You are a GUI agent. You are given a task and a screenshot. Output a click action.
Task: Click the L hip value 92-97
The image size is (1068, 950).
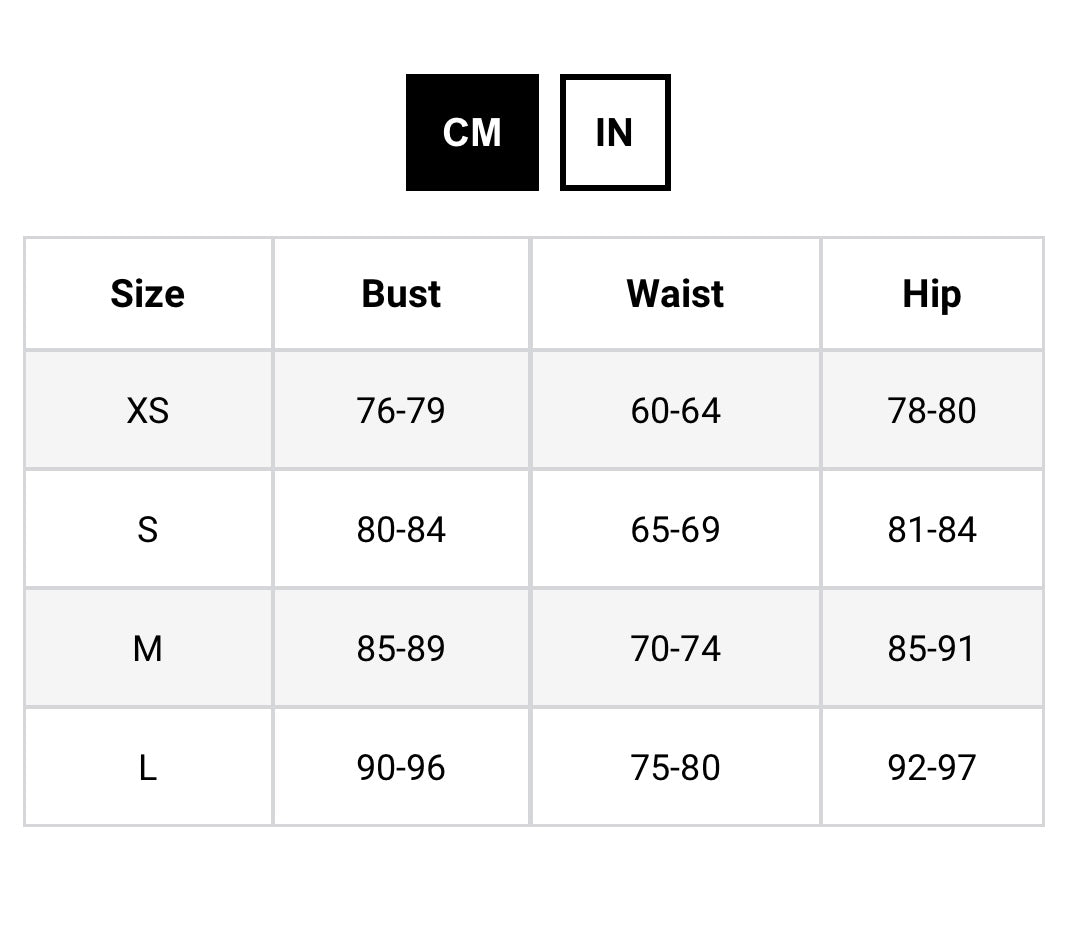pos(931,768)
